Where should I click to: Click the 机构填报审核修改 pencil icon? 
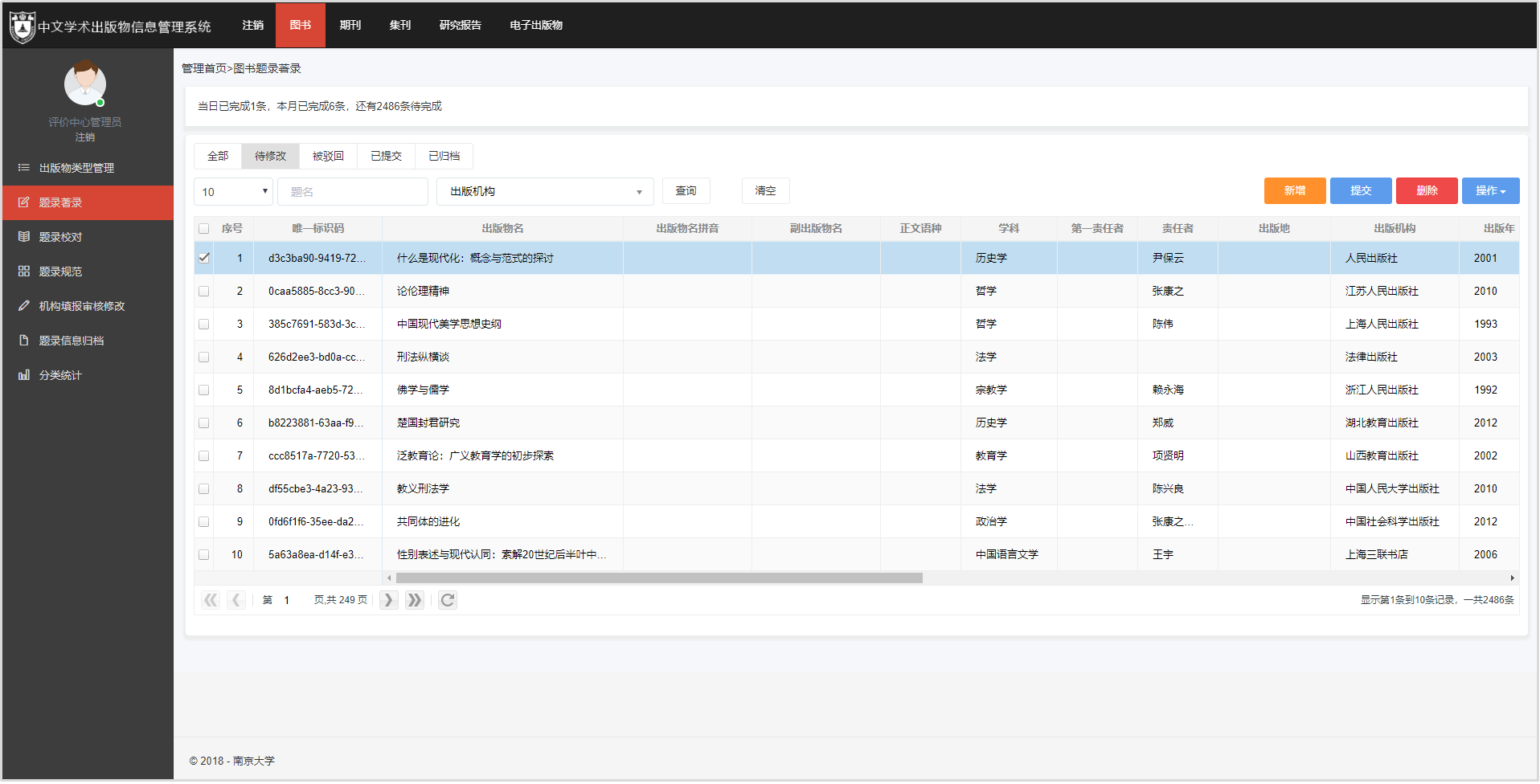click(x=24, y=306)
